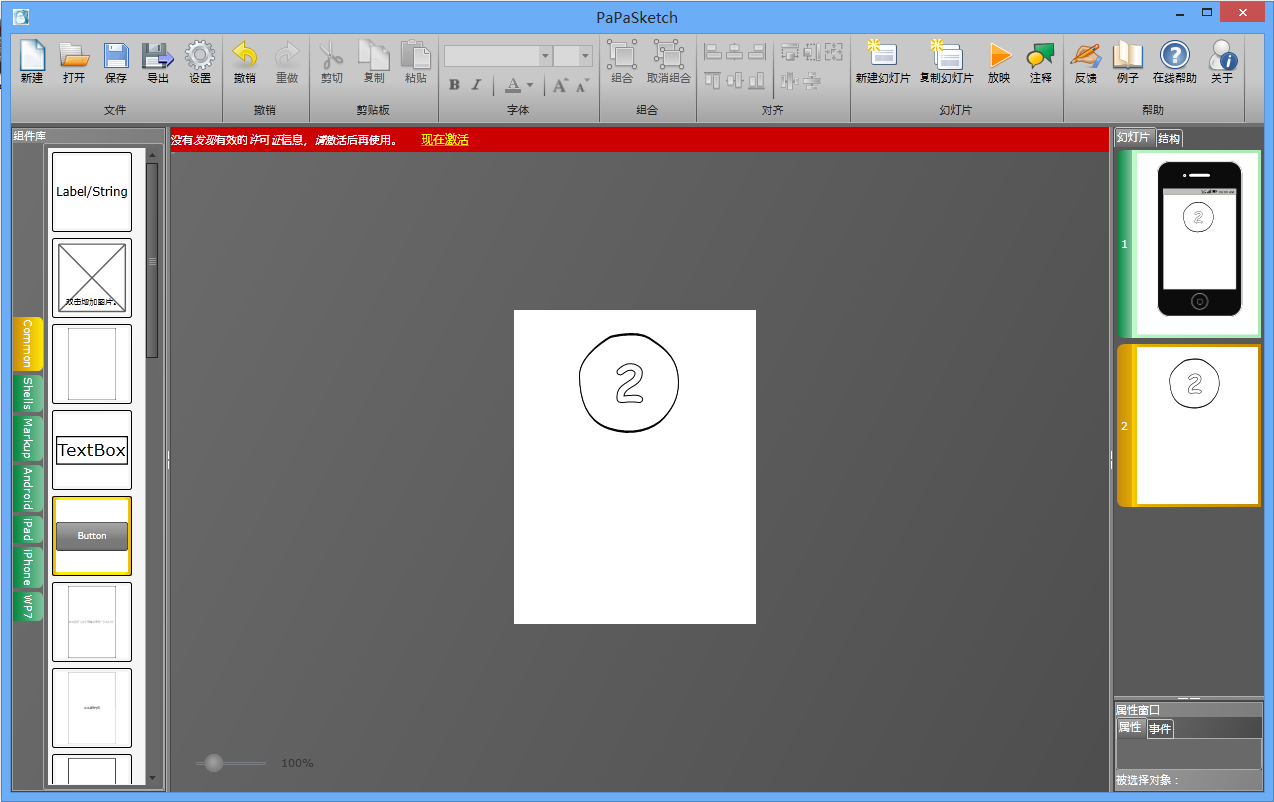Switch to 结构 structure tab

[1169, 139]
